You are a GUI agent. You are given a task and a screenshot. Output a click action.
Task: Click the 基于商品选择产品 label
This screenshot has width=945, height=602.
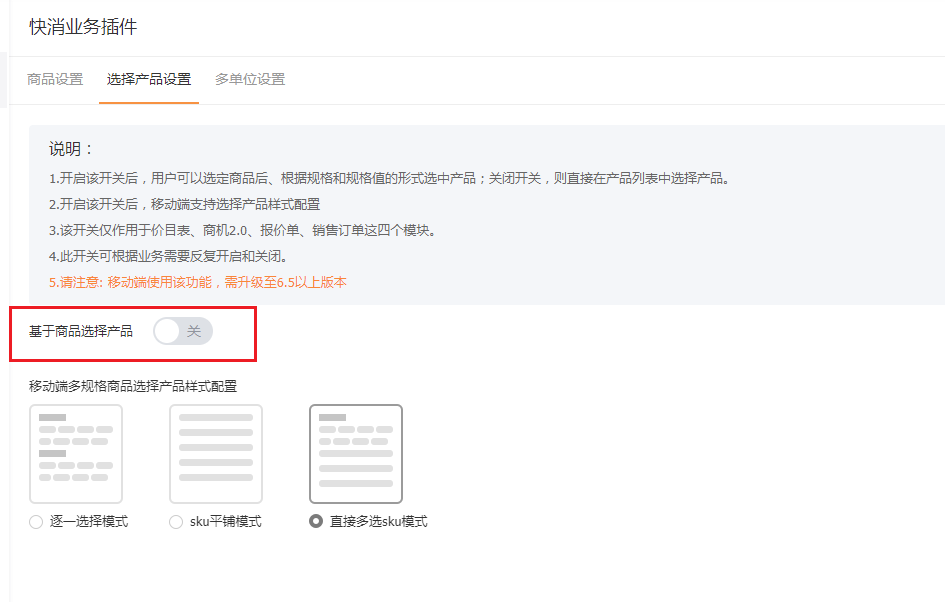click(81, 331)
